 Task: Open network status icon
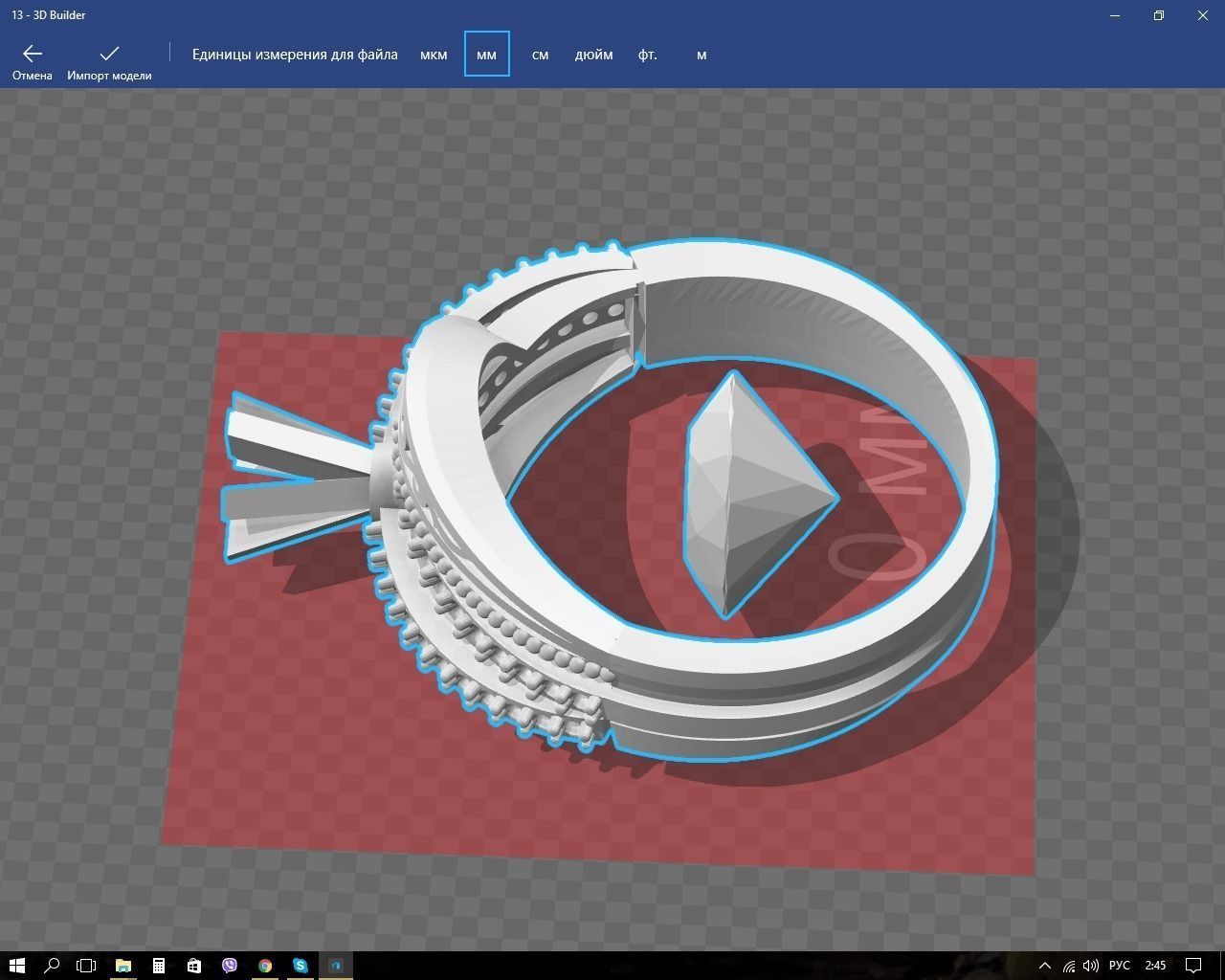coord(1069,966)
